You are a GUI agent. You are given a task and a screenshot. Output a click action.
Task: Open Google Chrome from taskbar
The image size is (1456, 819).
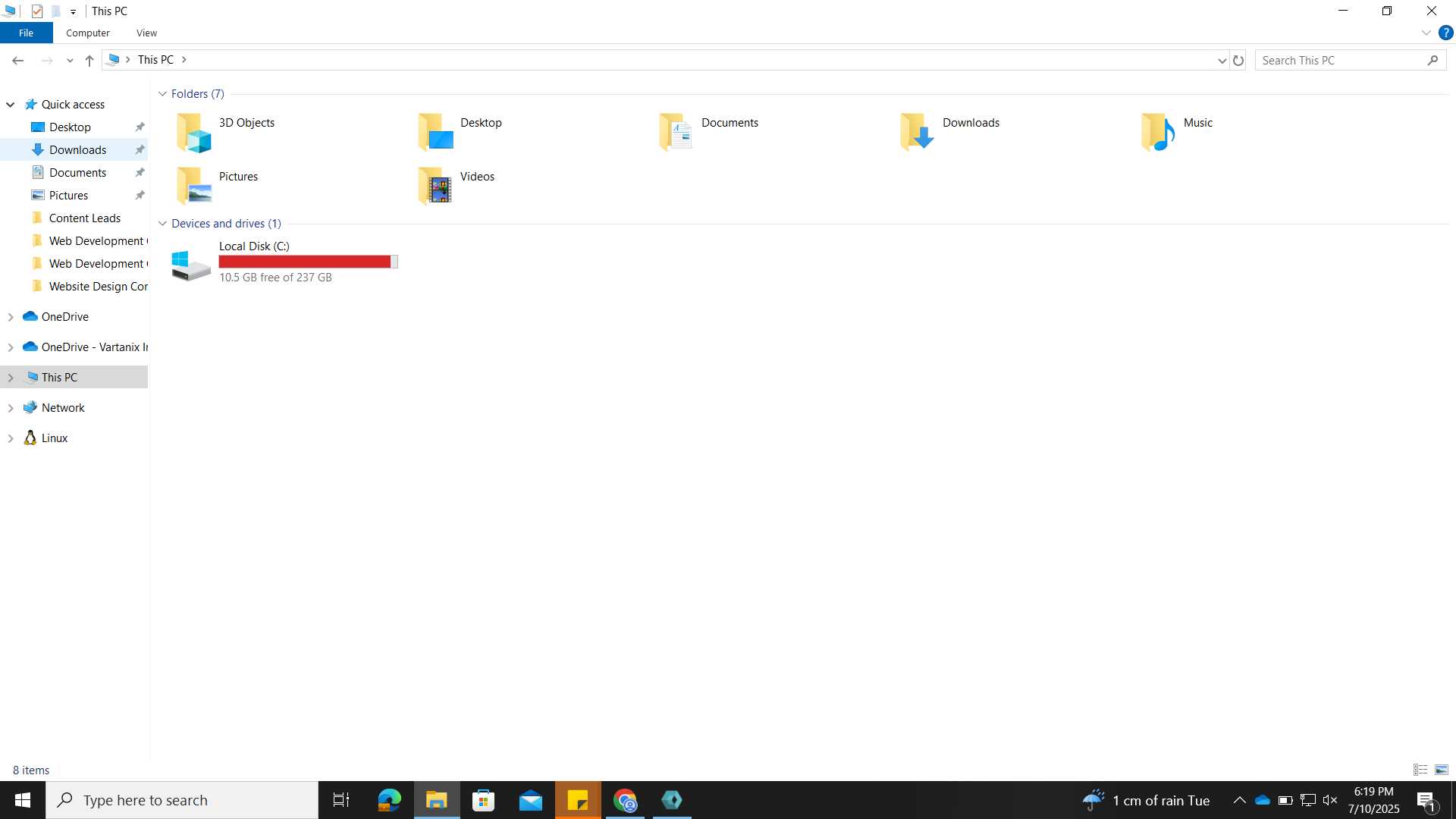click(625, 800)
